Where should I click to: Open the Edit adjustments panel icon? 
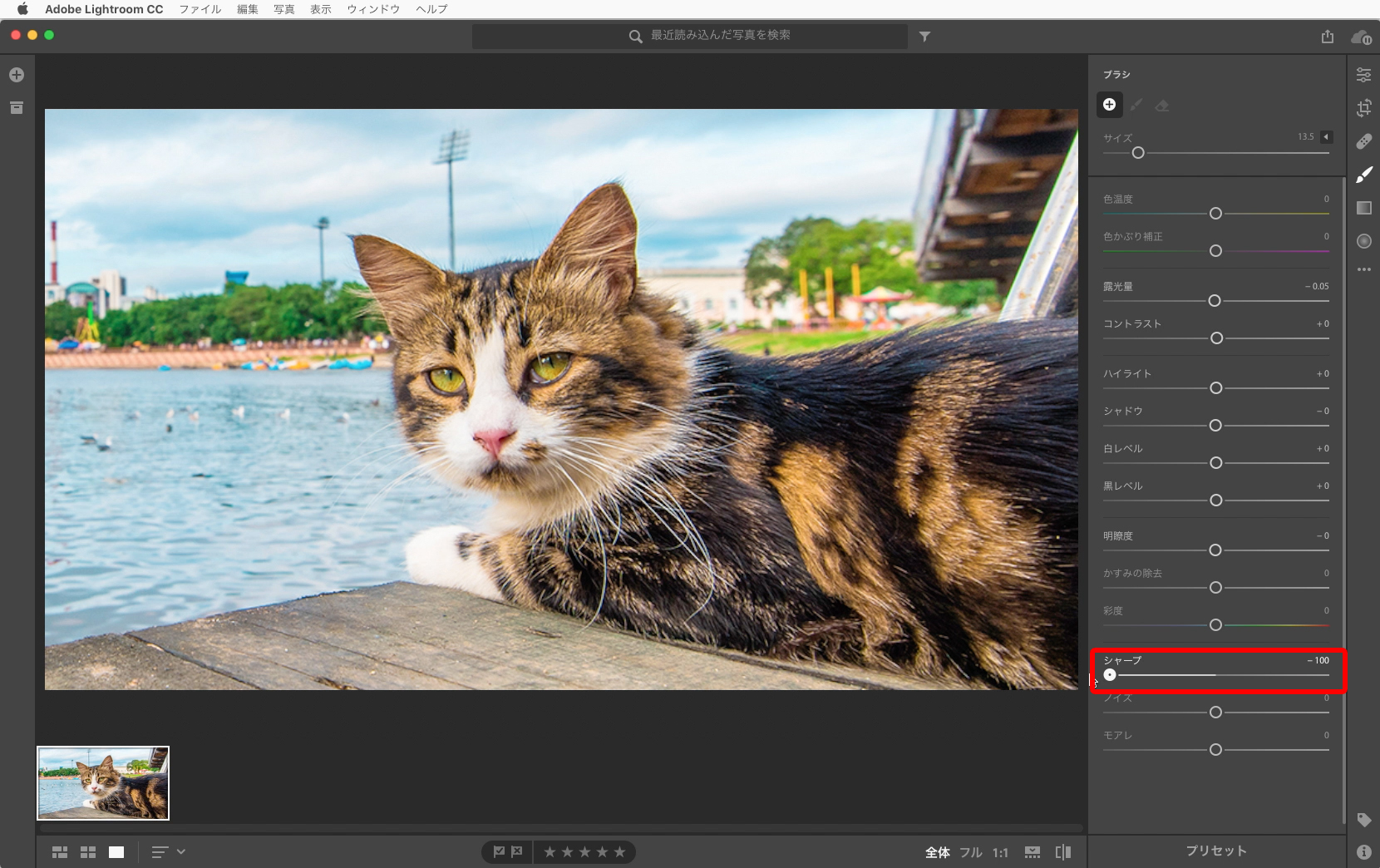[x=1363, y=75]
